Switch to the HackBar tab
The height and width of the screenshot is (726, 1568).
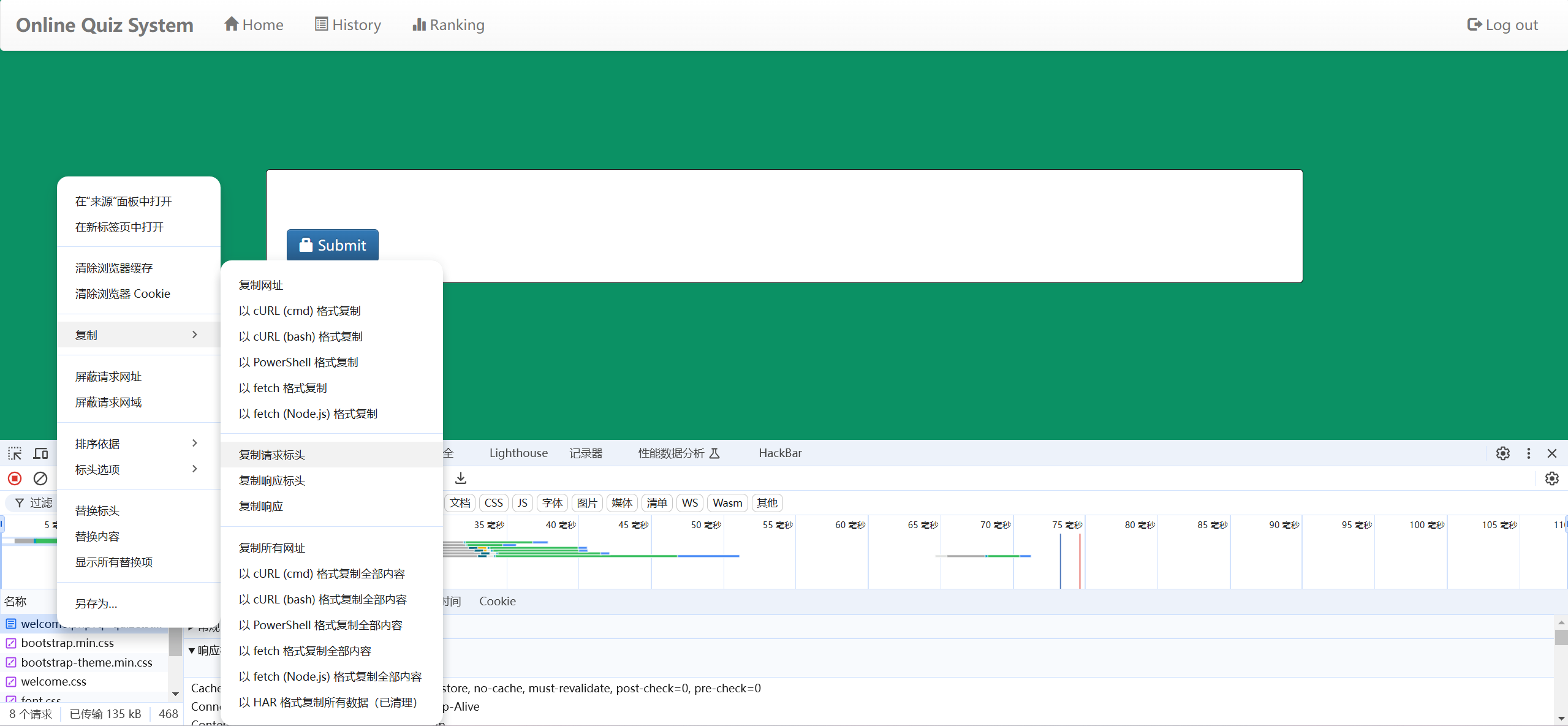click(x=780, y=453)
